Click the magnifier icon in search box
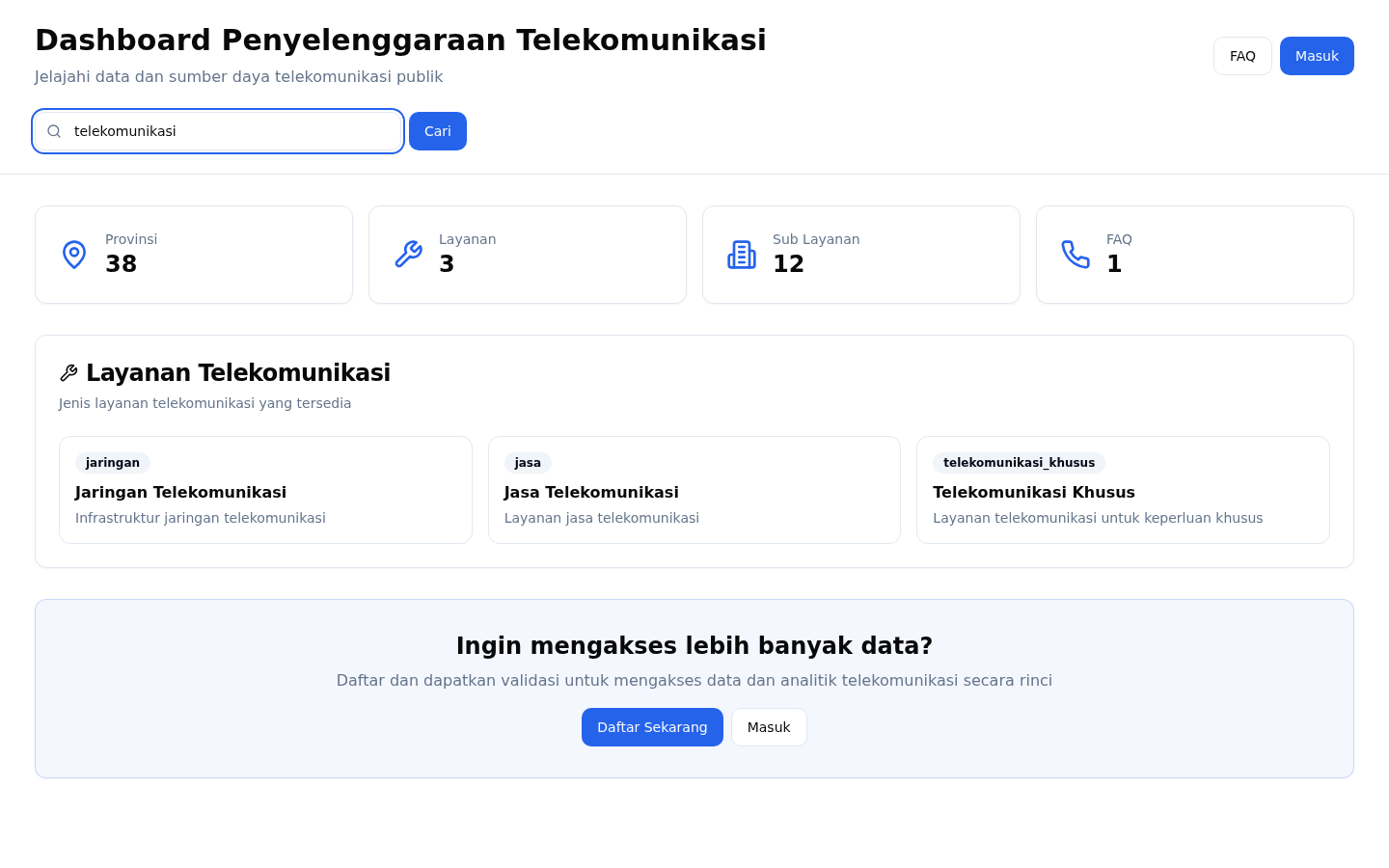This screenshot has width=1389, height=868. click(x=54, y=131)
